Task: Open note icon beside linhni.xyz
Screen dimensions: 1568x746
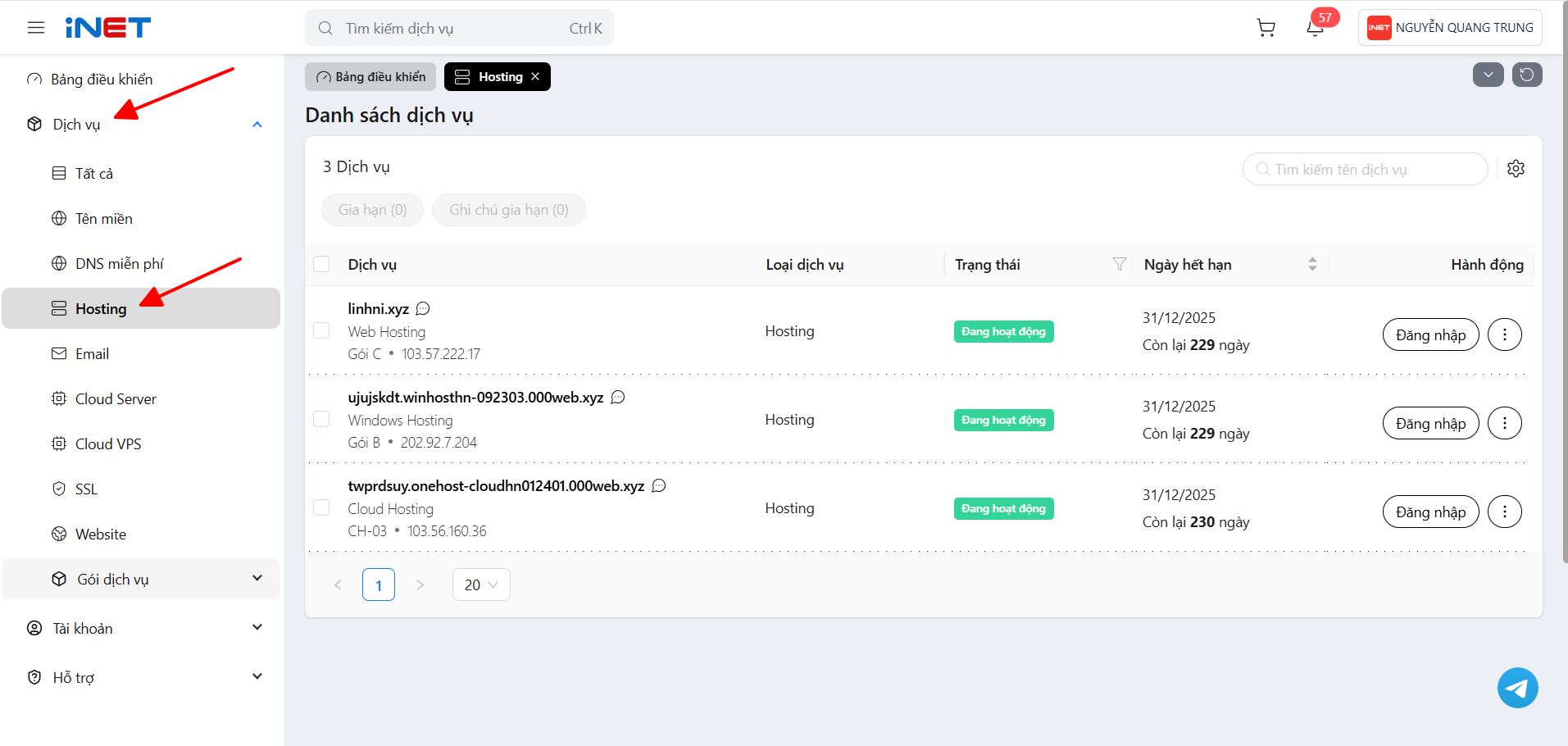Action: click(423, 309)
